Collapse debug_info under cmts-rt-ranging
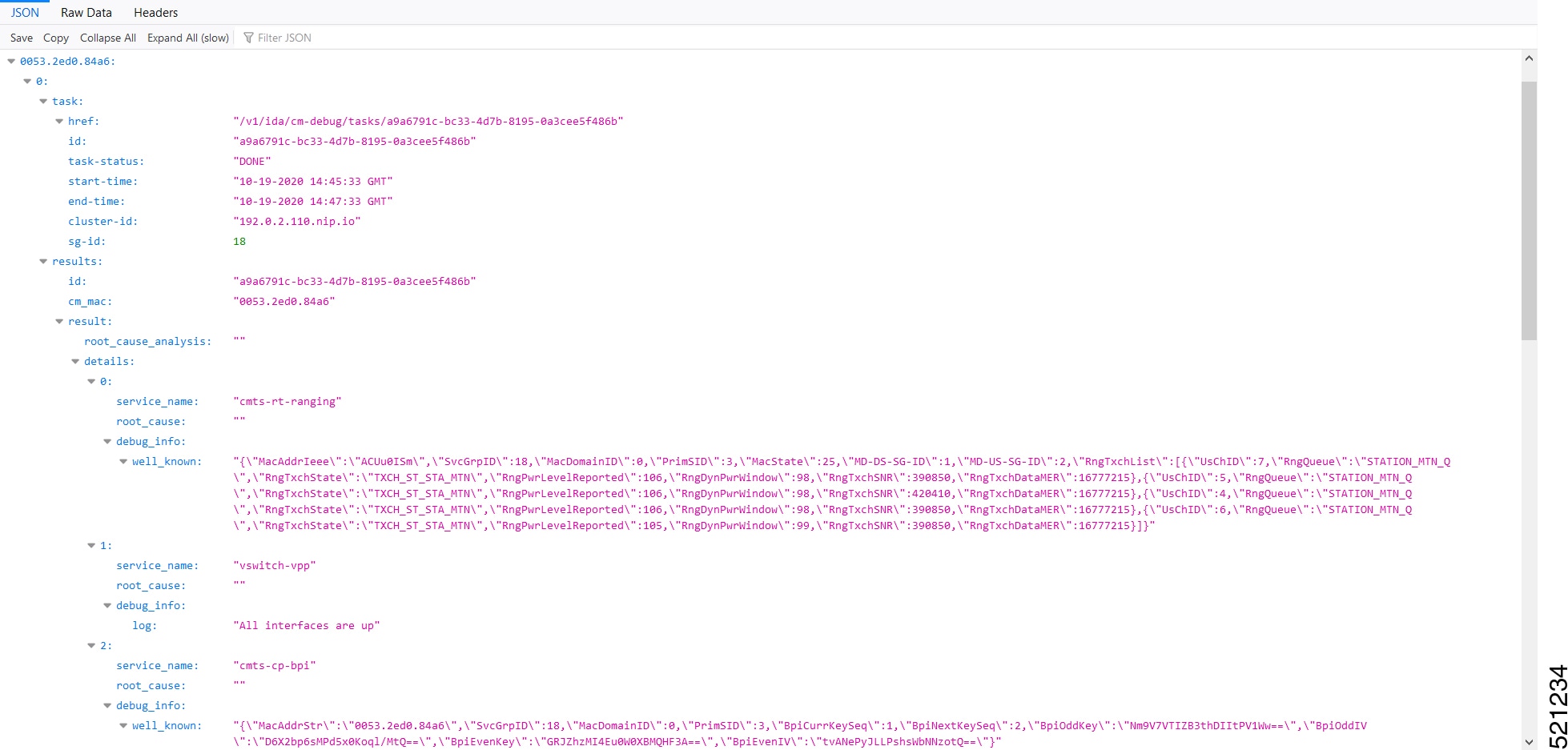 tap(107, 441)
